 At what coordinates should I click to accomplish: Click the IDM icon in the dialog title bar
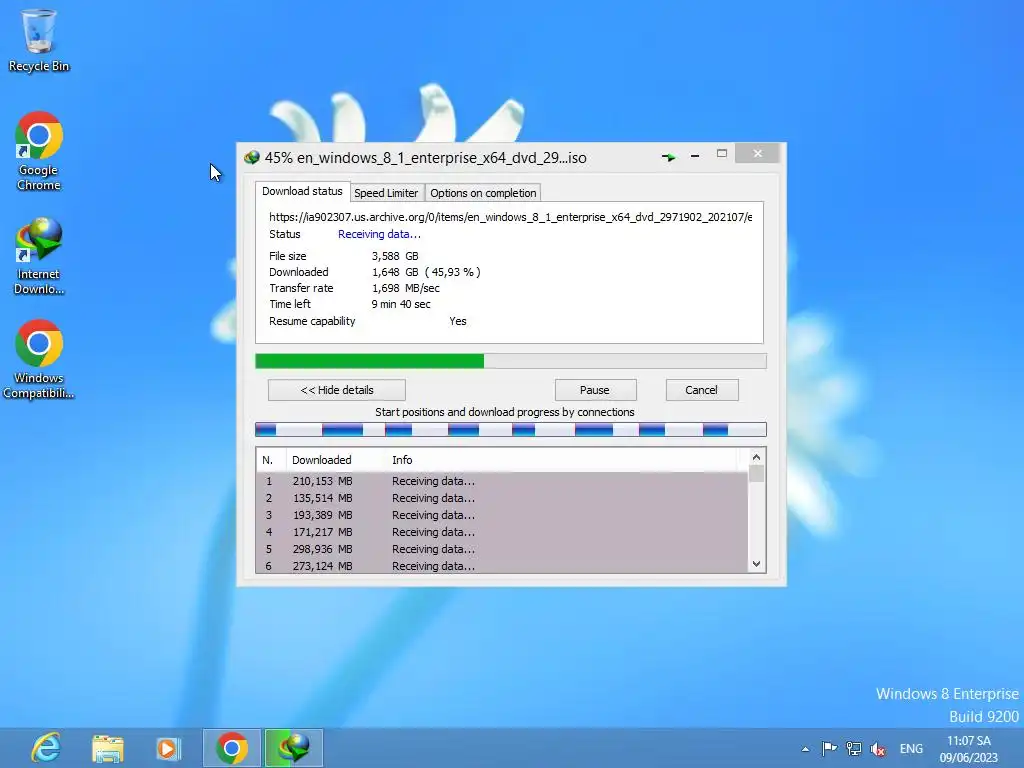(x=251, y=157)
